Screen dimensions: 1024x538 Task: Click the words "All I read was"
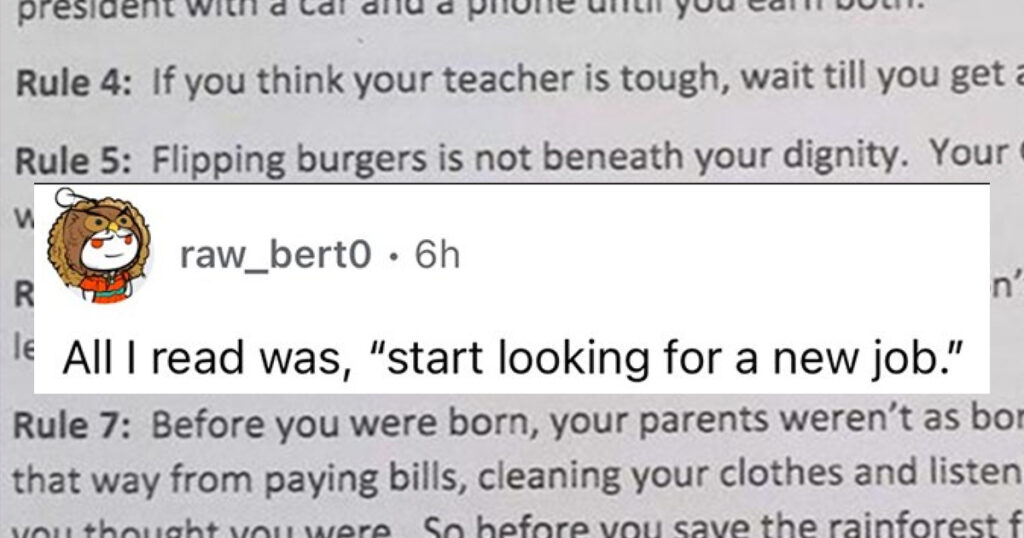[x=202, y=358]
